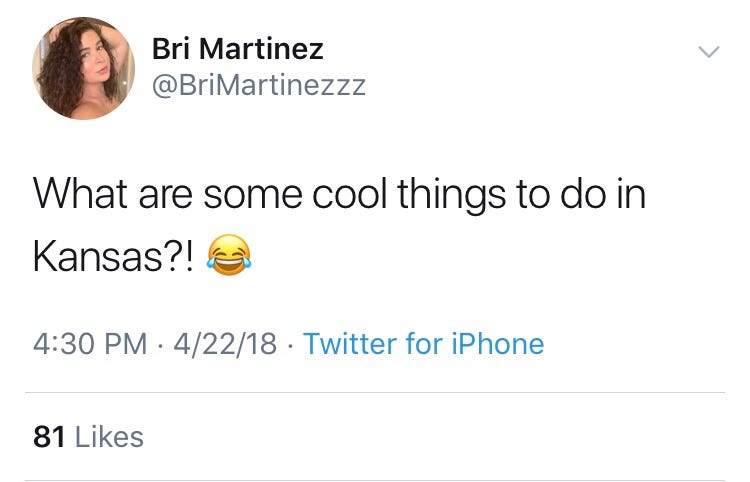
Task: Click "PM" in the tweet timestamp
Action: (126, 344)
